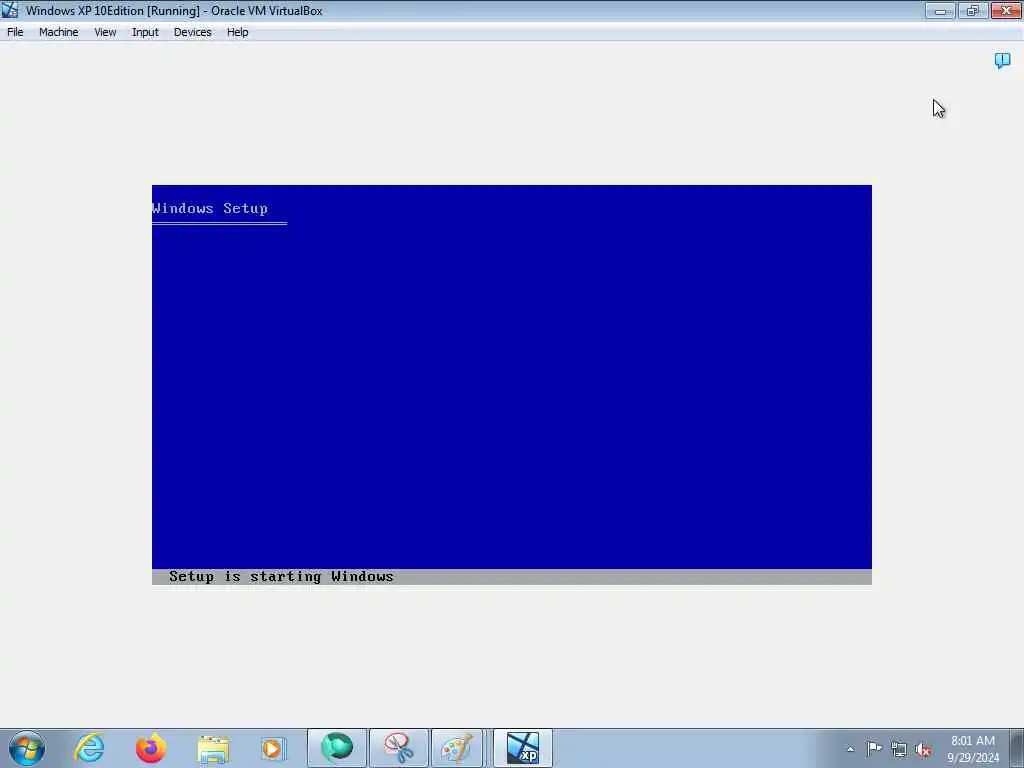Open Action Center flag icon in tray
1024x768 pixels.
(x=874, y=748)
